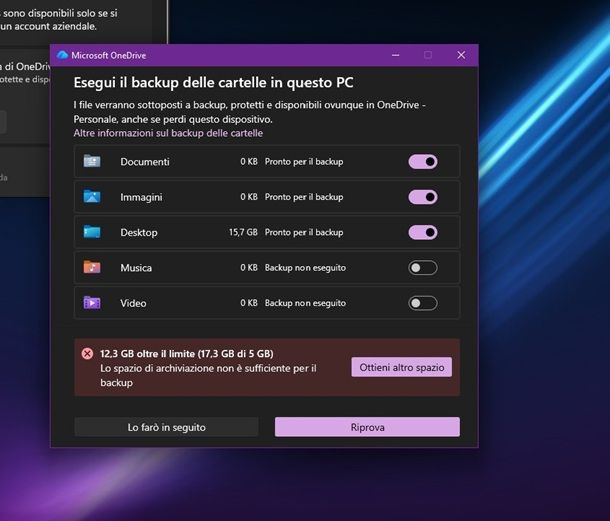This screenshot has width=610, height=521.
Task: Click the 'Video' folder name
Action: [133, 303]
